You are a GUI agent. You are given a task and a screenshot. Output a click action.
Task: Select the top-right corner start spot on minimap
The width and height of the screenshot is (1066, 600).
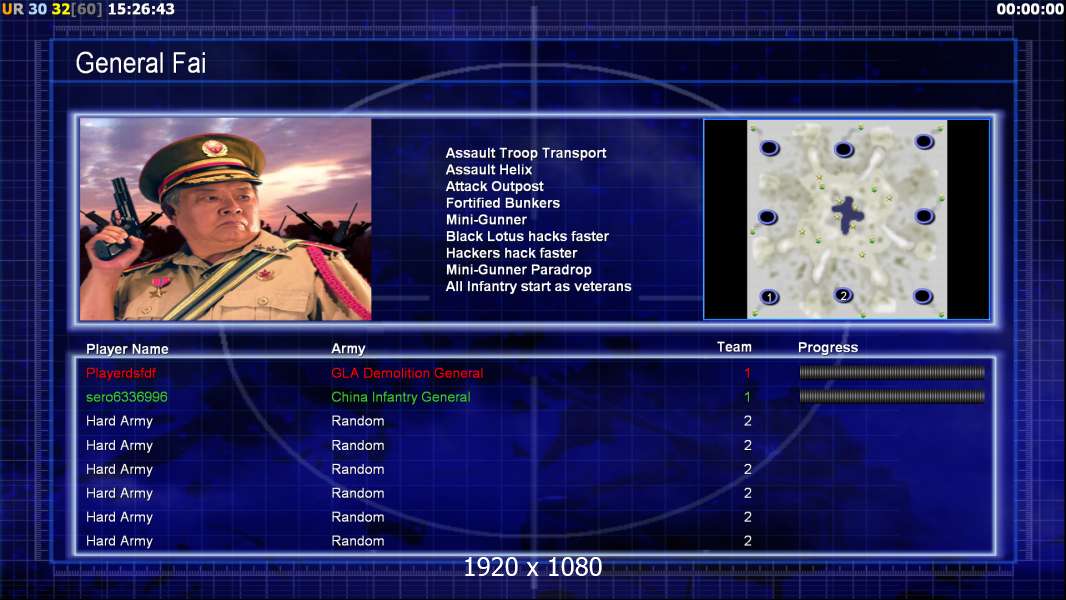(923, 141)
